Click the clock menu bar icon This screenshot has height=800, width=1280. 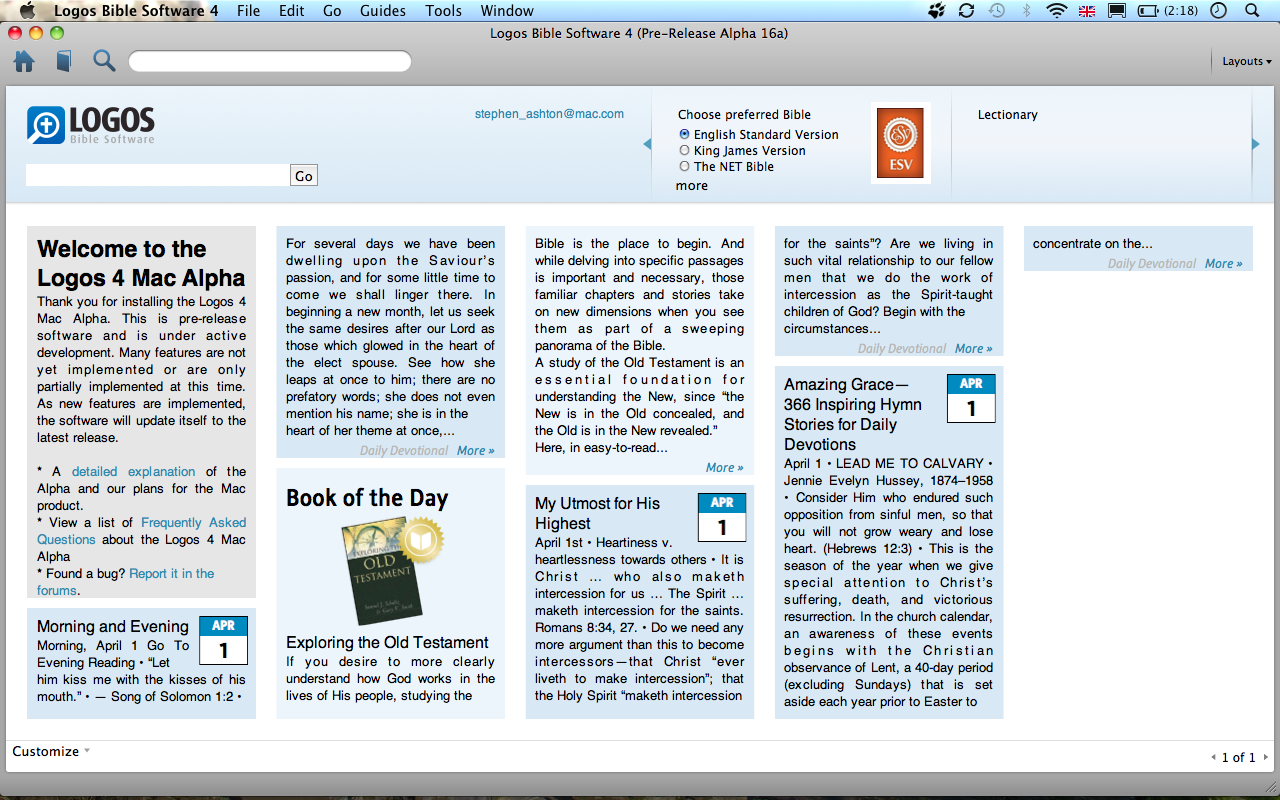[1218, 11]
